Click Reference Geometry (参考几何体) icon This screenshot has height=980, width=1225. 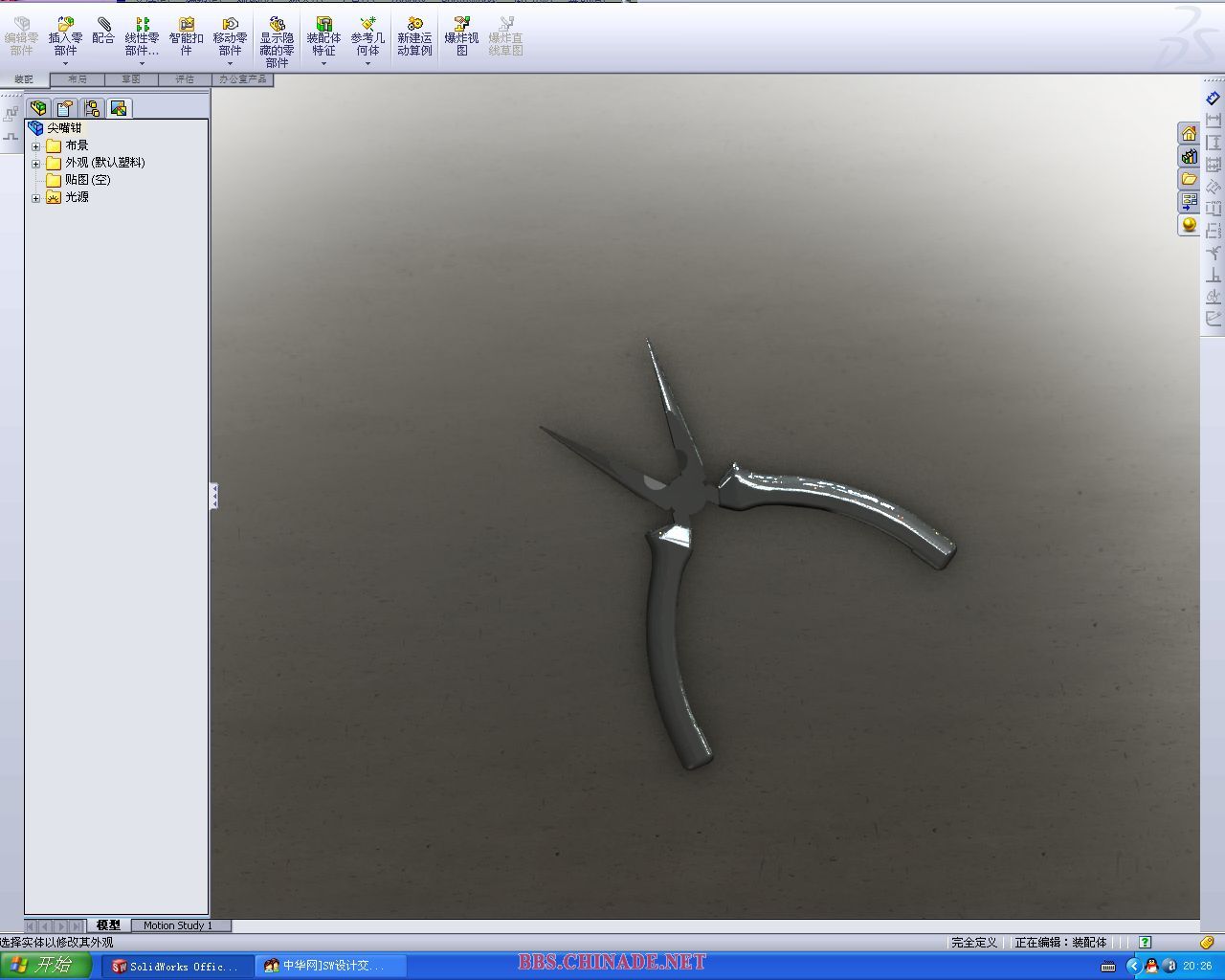[x=367, y=35]
